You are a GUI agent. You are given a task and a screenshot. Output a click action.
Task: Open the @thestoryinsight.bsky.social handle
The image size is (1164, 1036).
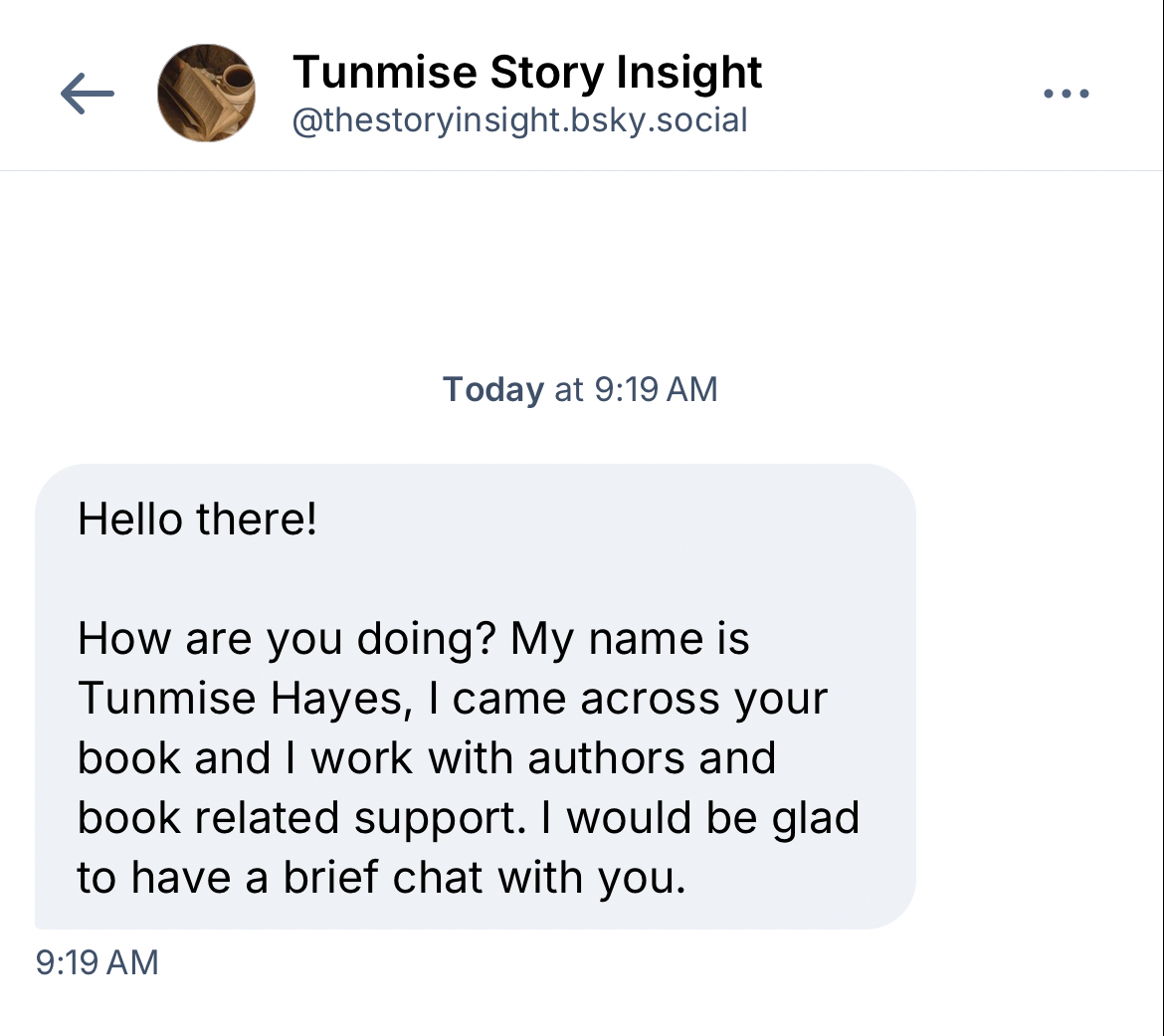(519, 120)
